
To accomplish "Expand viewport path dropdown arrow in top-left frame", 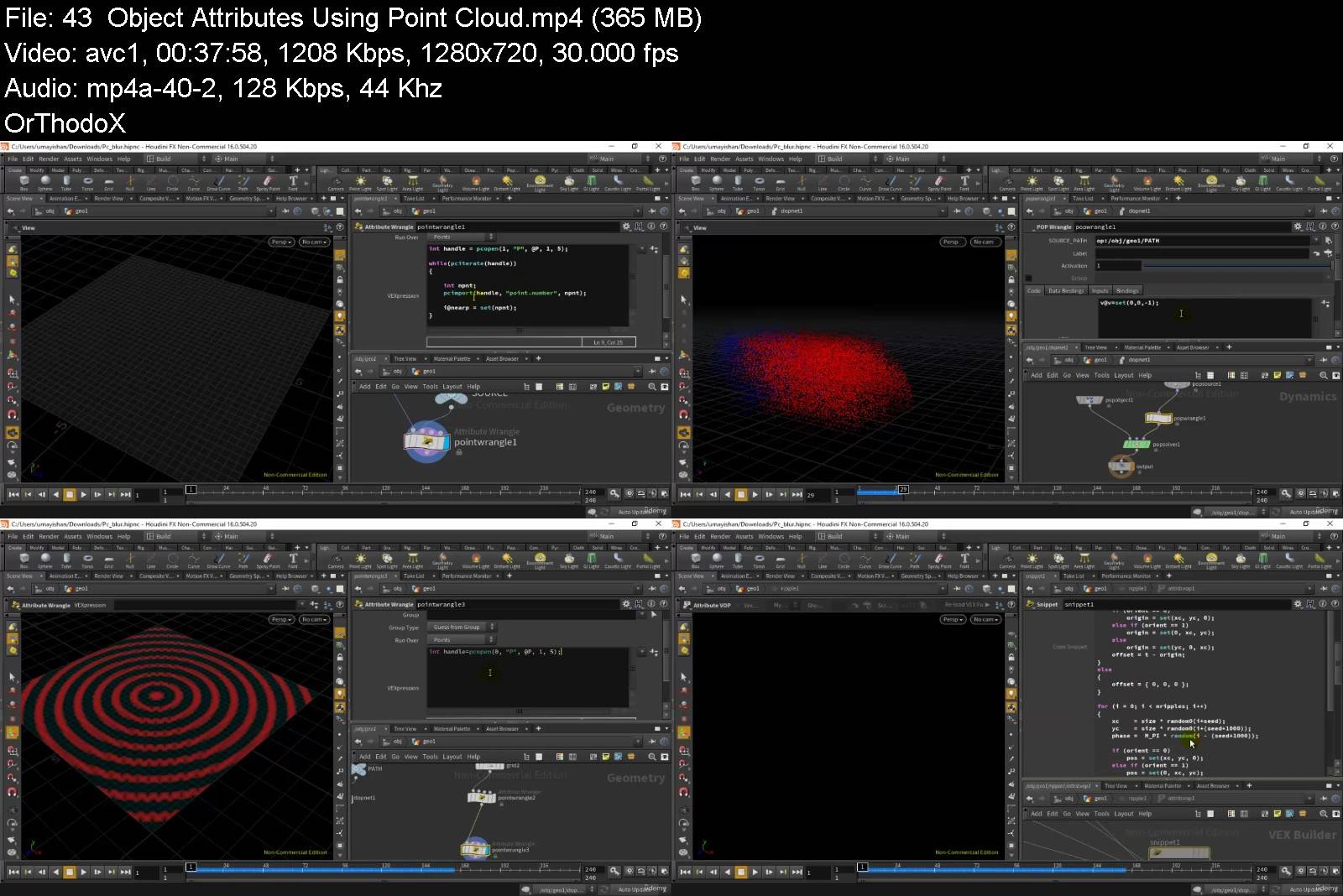I will [x=272, y=211].
